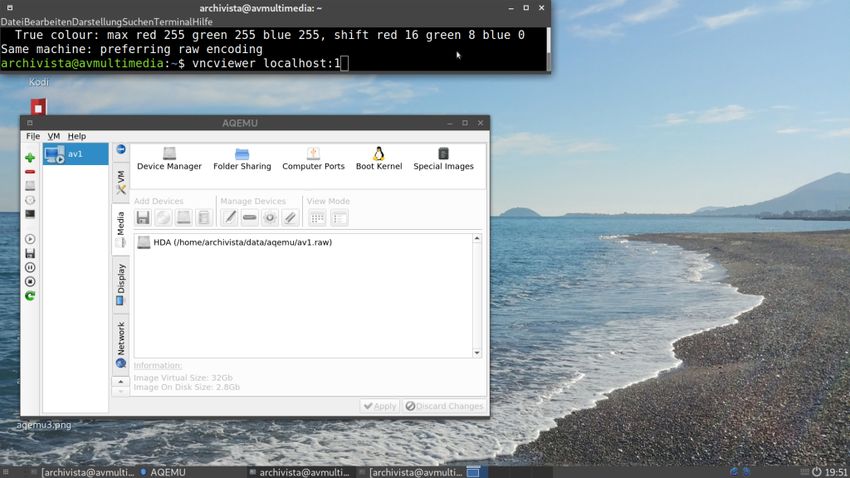Switch to the Display tab
The width and height of the screenshot is (850, 478).
pos(120,284)
